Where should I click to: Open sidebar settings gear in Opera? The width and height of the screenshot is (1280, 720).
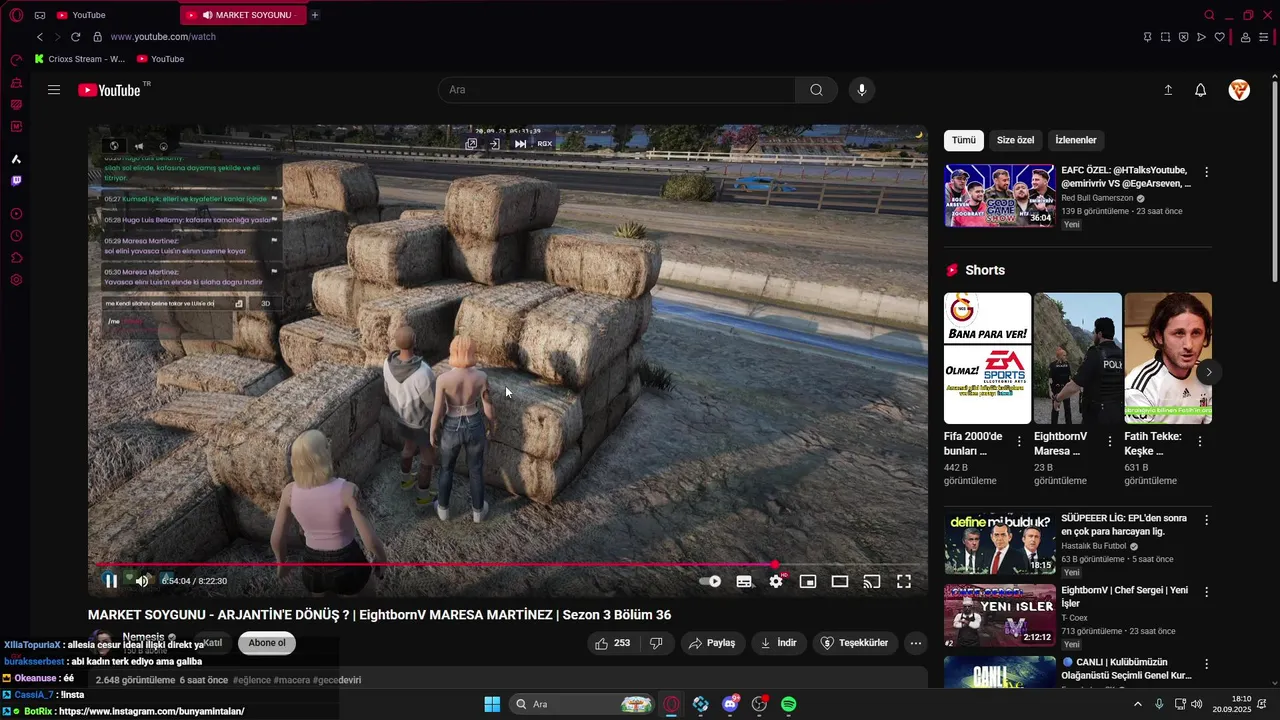pyautogui.click(x=16, y=280)
